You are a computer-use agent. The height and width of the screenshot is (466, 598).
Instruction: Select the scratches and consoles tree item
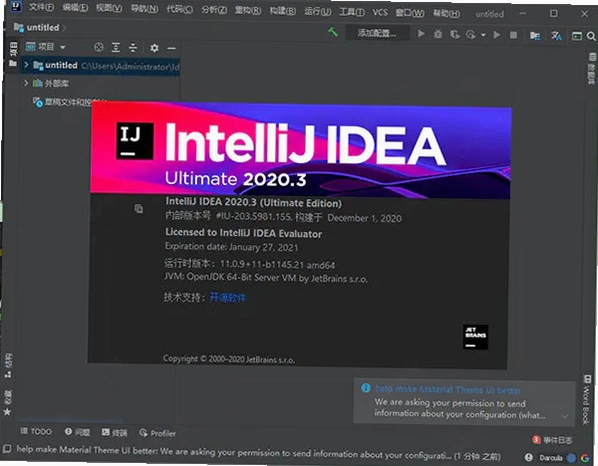tap(69, 102)
